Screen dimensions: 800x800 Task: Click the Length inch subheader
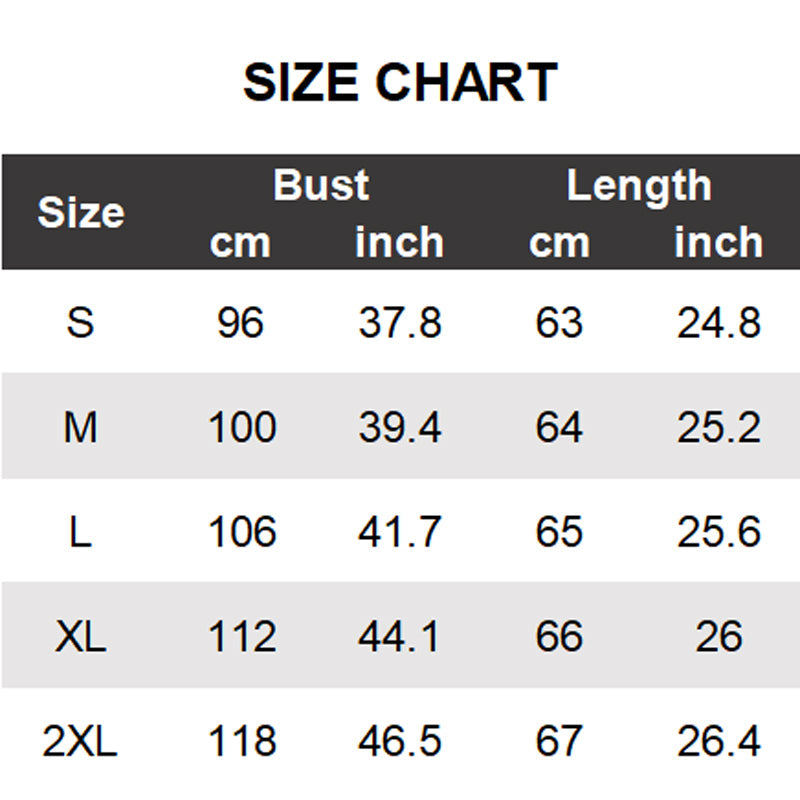(x=718, y=243)
